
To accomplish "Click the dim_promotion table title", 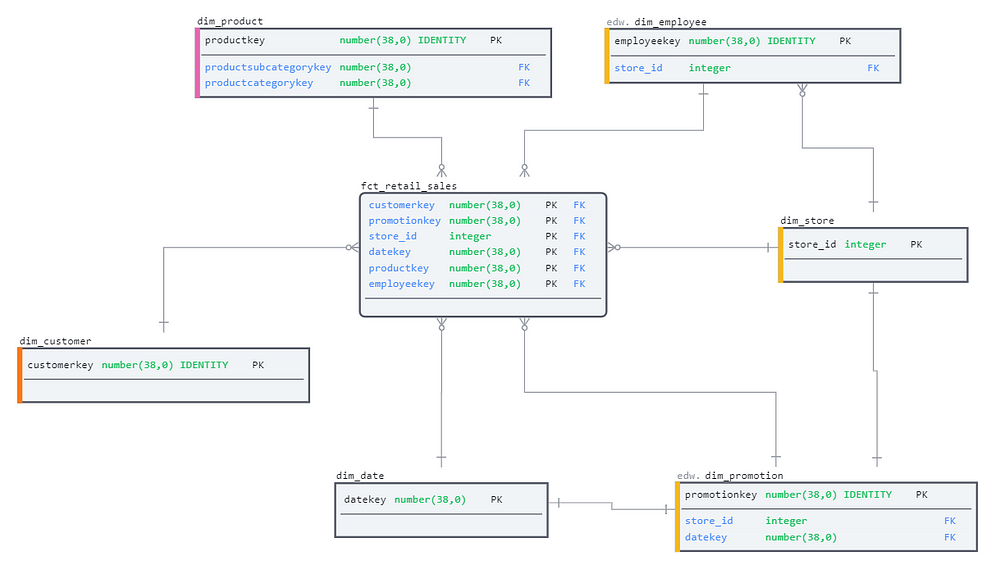I will (x=744, y=476).
